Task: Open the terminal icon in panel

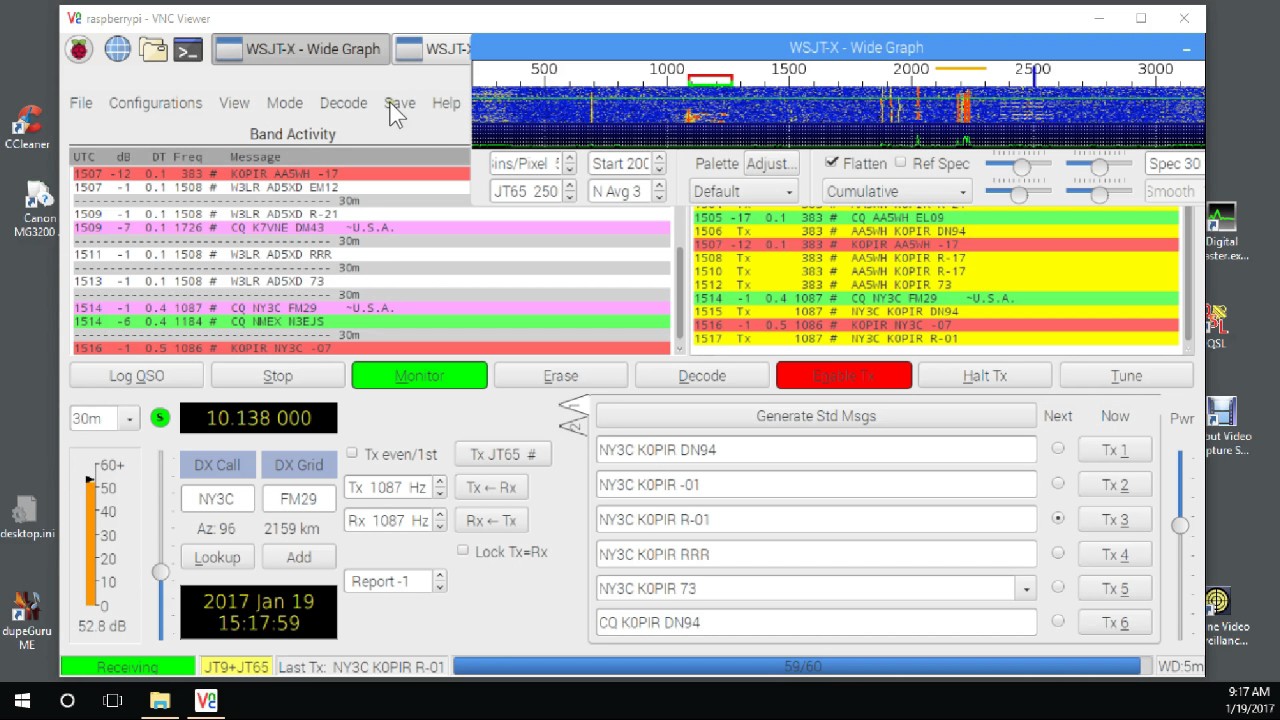Action: click(188, 49)
